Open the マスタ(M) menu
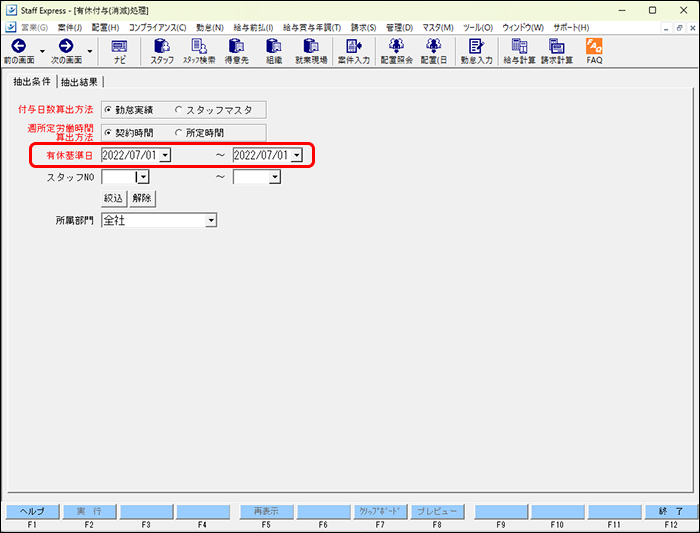The image size is (700, 533). [x=437, y=27]
